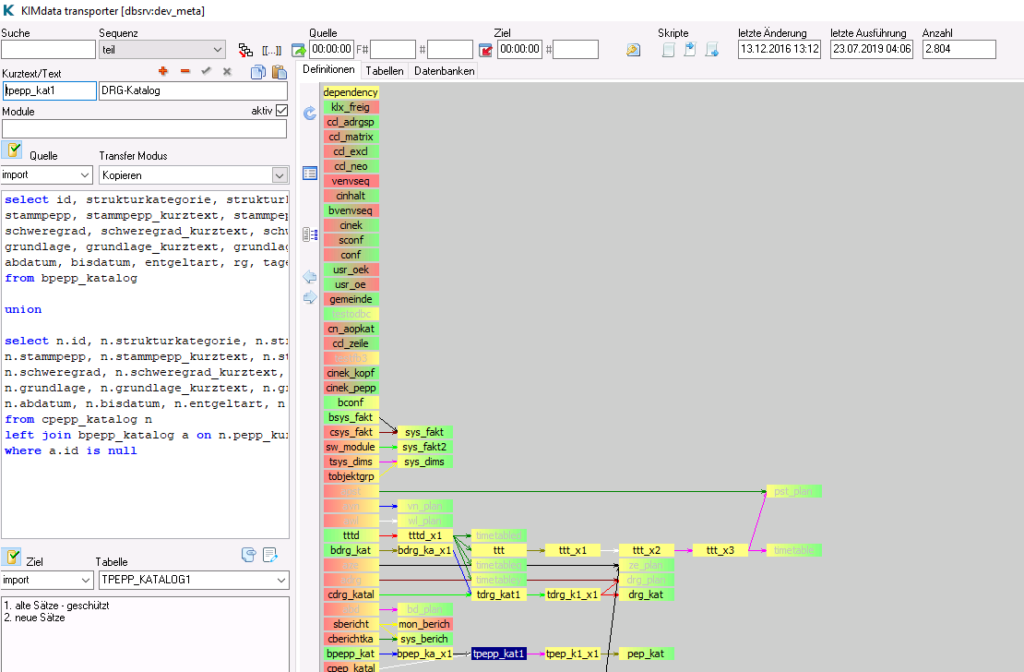Select the klx_freig node
Viewport: 1024px width, 672px height.
[x=351, y=107]
